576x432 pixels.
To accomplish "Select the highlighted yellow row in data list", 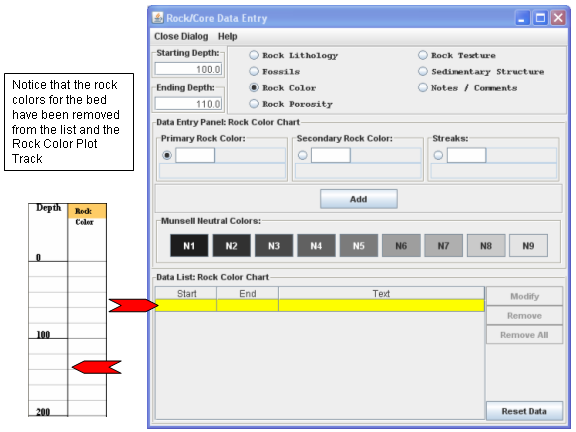I will pos(320,306).
